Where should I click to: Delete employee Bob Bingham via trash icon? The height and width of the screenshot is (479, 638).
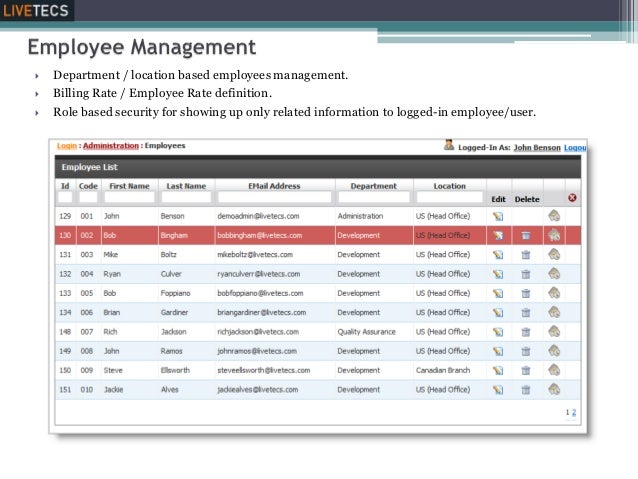pyautogui.click(x=526, y=235)
